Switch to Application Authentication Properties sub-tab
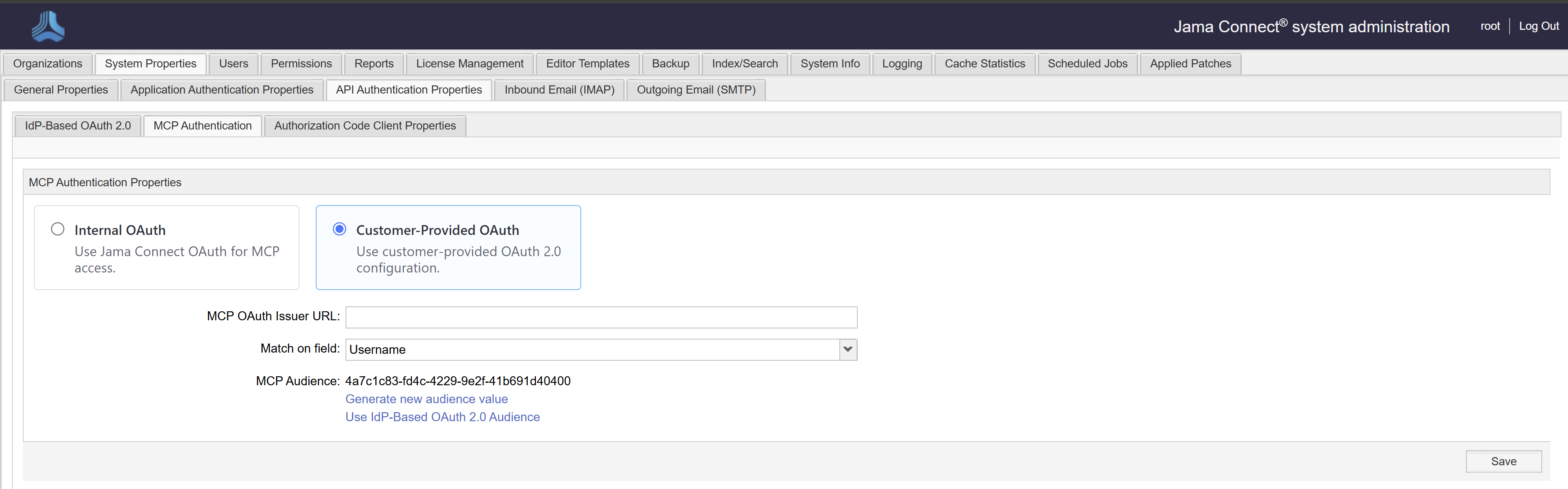1568x489 pixels. [x=222, y=90]
